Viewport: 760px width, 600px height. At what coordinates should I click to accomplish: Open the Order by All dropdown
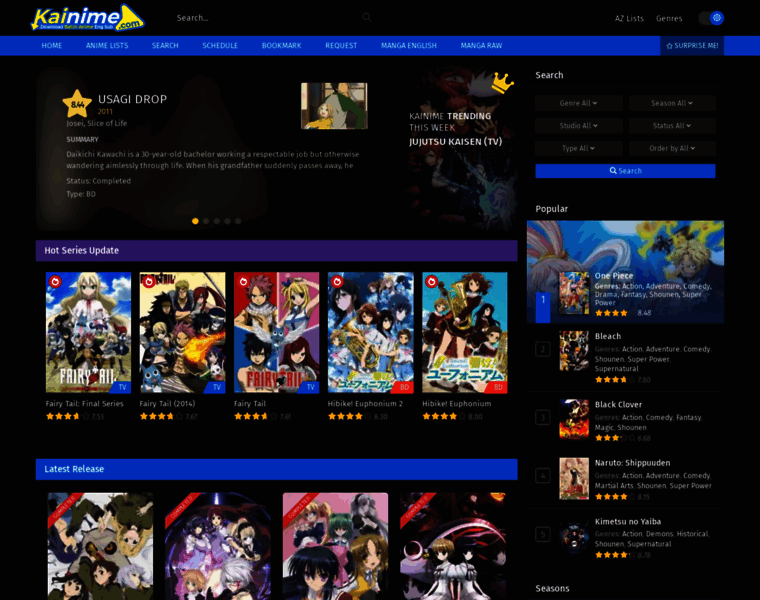tap(672, 148)
